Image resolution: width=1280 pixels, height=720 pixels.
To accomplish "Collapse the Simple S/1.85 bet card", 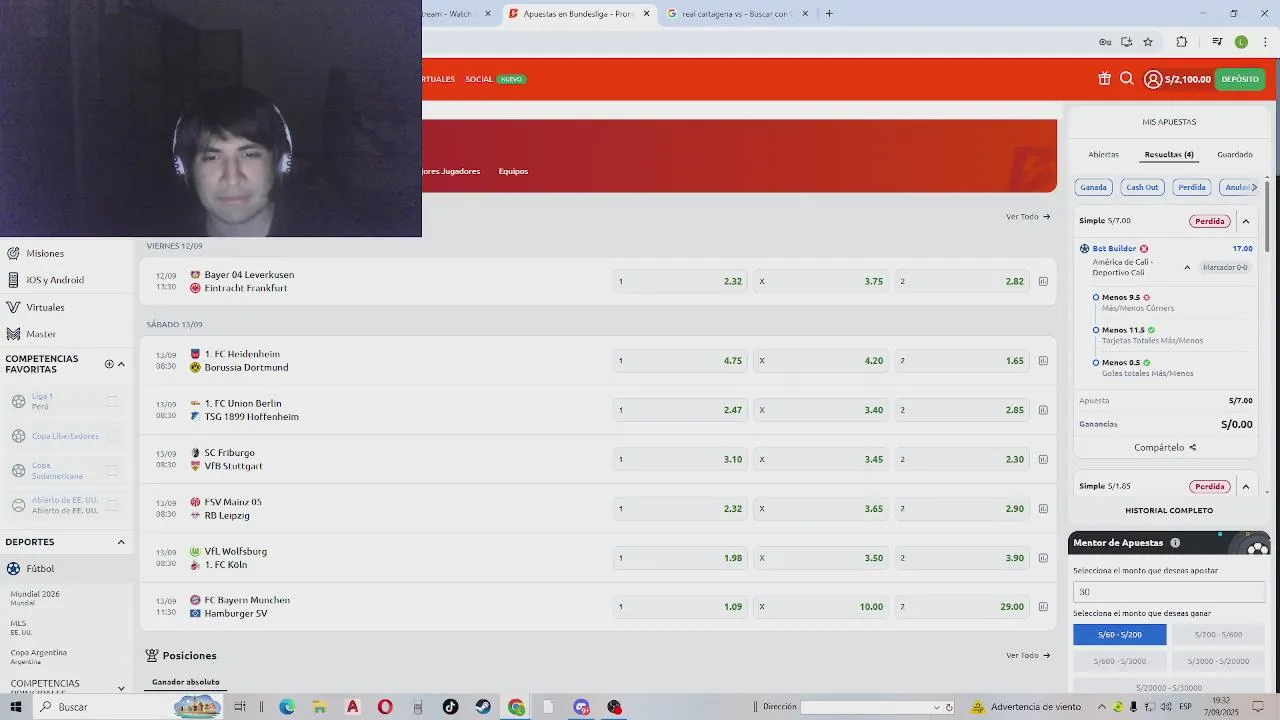I will [1245, 486].
